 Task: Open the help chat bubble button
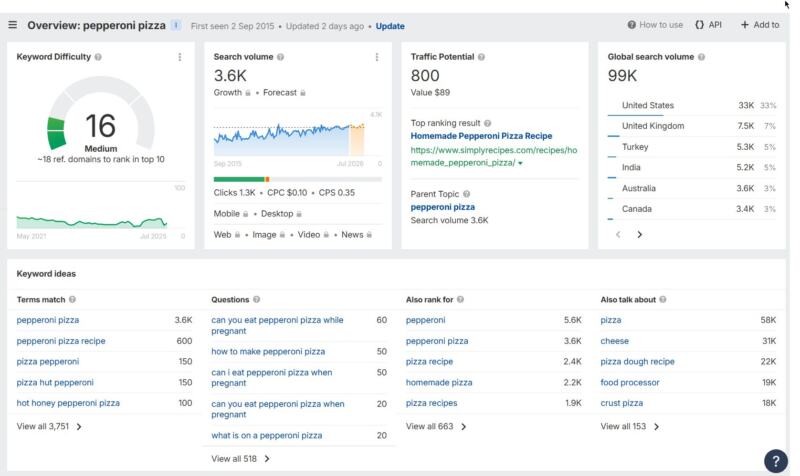click(x=776, y=461)
